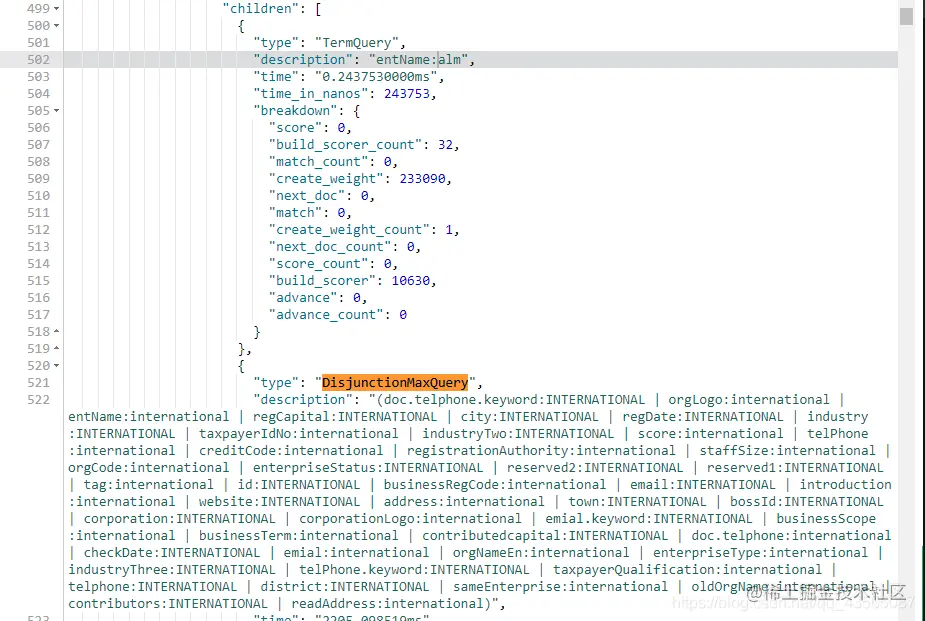Click "regCapital:INTERNATIONAL" text
925x621 pixels.
345,417
